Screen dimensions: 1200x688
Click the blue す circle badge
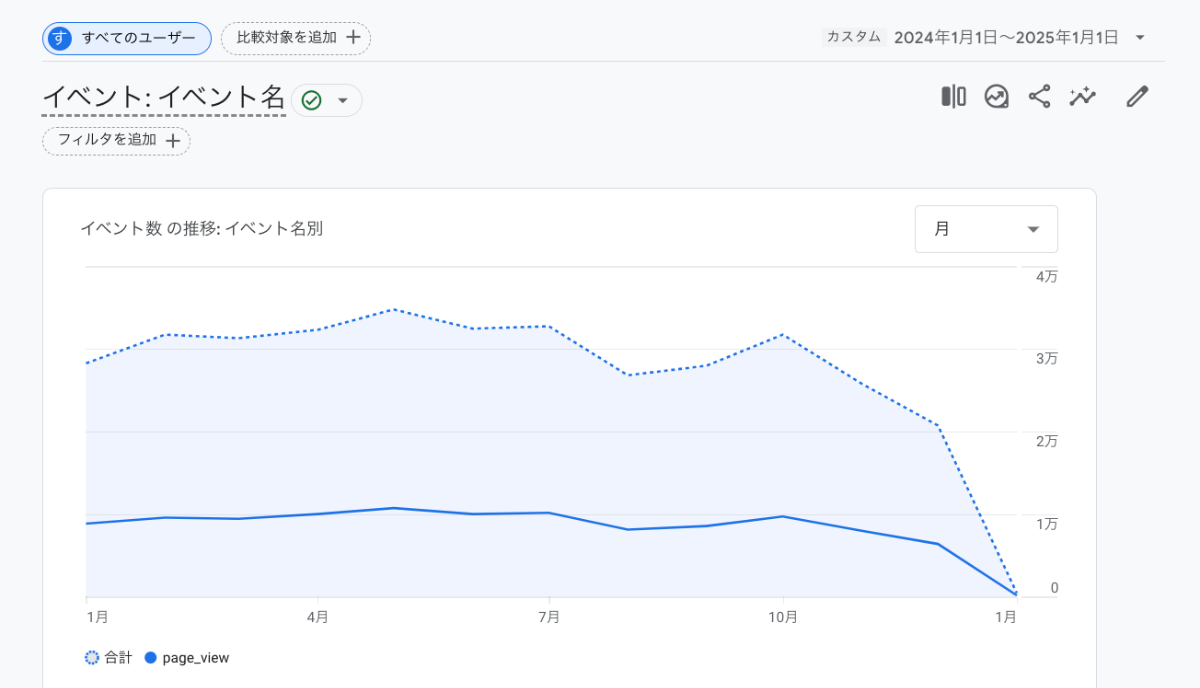pos(61,38)
